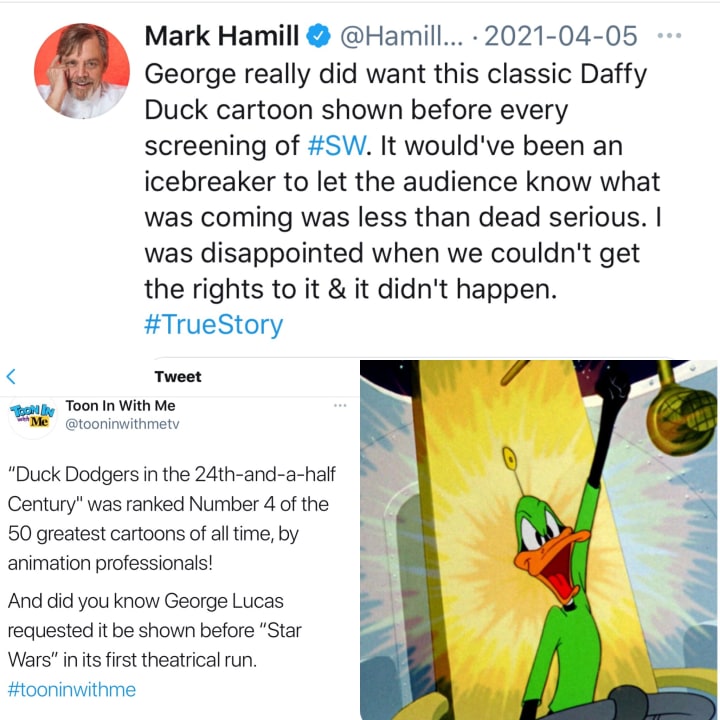The image size is (720, 720).
Task: Click Hamill's tweet body text
Action: [403, 181]
